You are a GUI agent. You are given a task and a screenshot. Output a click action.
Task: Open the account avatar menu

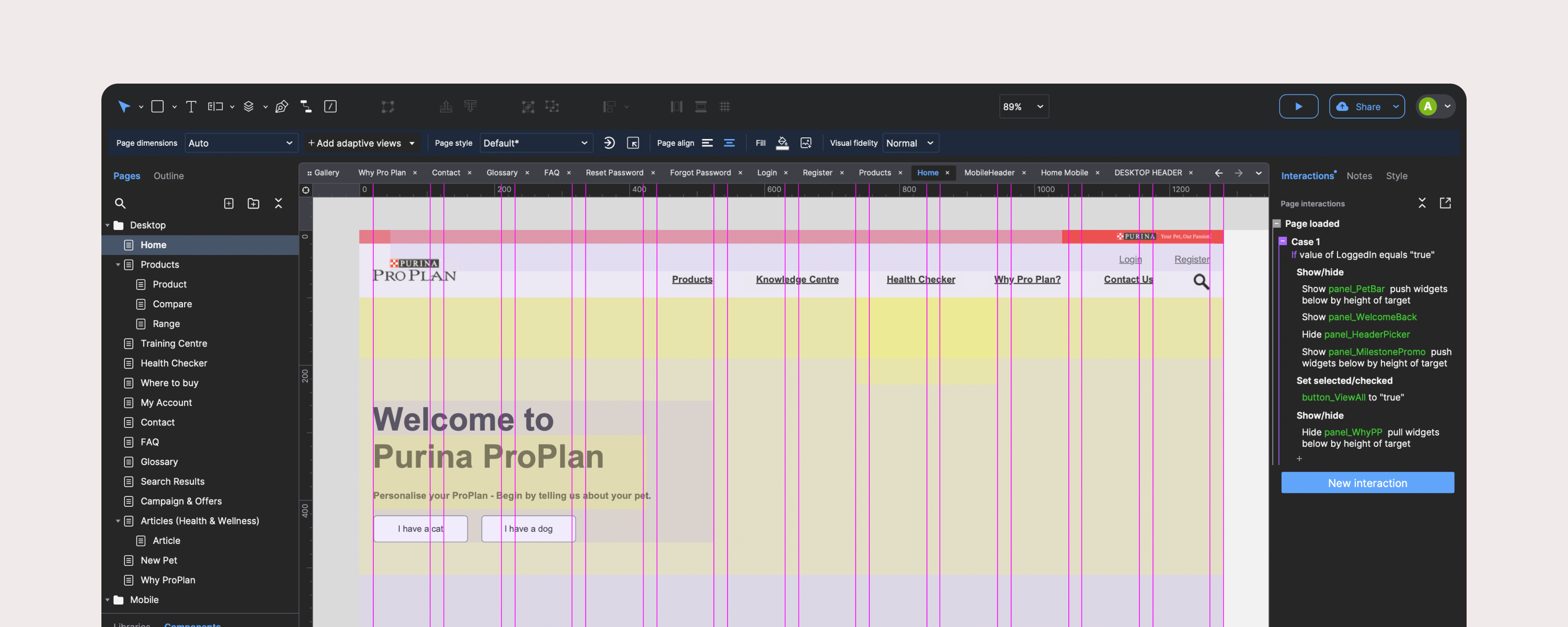click(x=1435, y=107)
